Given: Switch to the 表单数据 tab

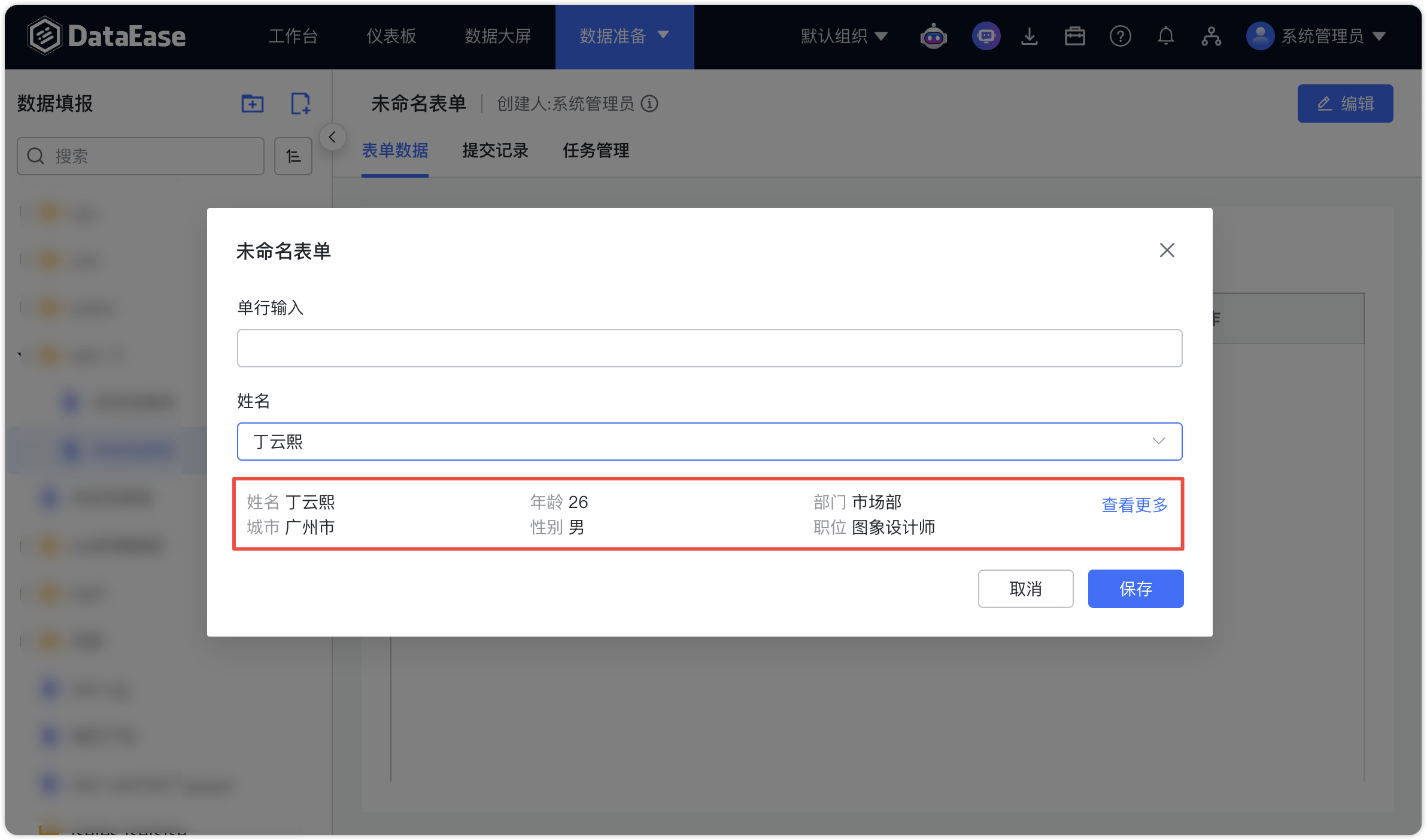Looking at the screenshot, I should click(x=395, y=151).
